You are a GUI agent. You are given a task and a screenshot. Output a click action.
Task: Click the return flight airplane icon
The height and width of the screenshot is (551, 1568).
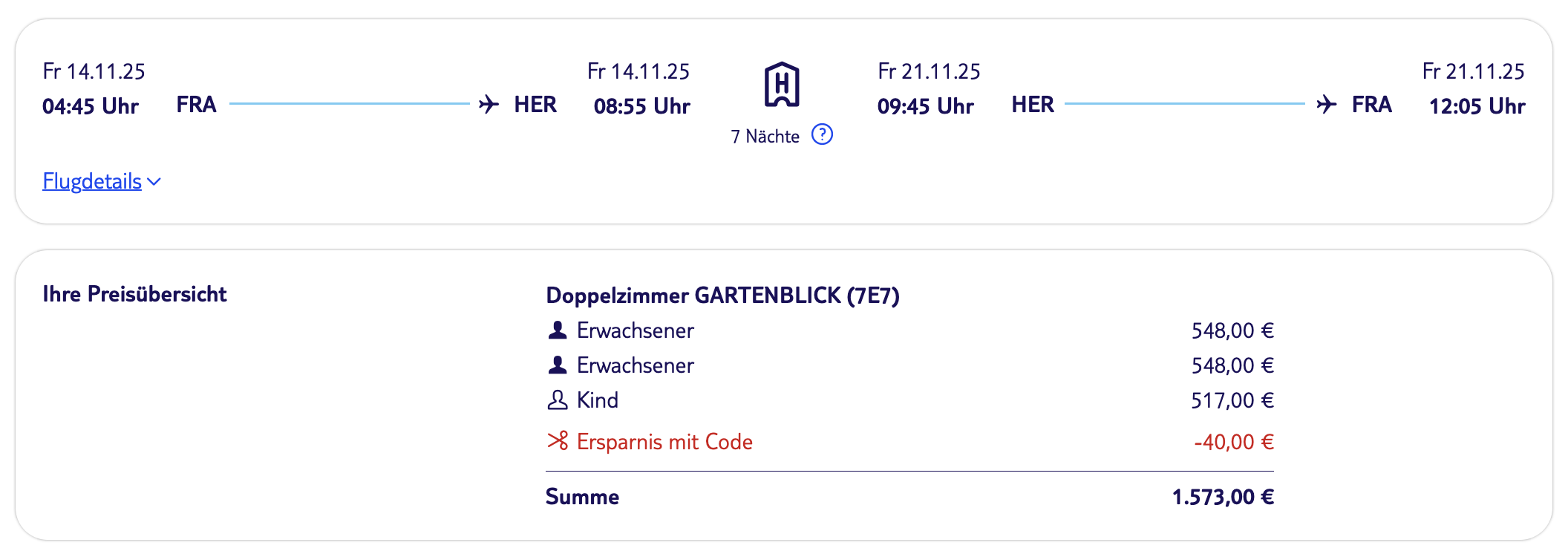[x=1326, y=104]
